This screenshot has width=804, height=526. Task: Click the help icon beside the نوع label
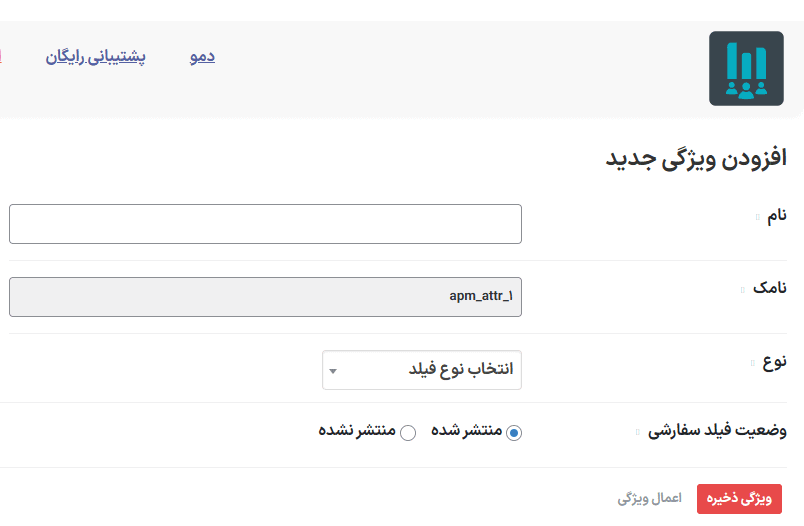point(752,363)
